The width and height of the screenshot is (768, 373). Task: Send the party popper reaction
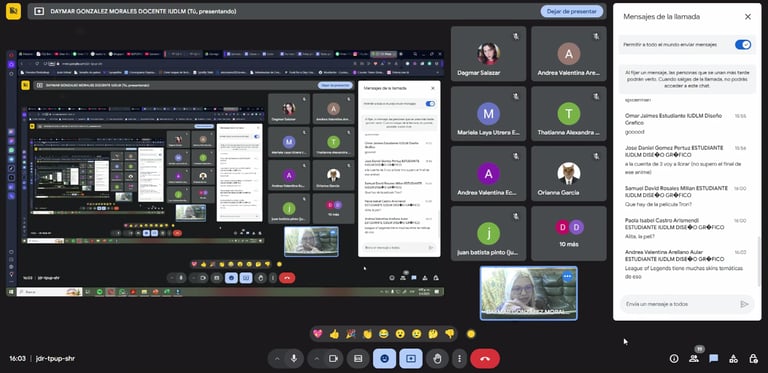351,334
